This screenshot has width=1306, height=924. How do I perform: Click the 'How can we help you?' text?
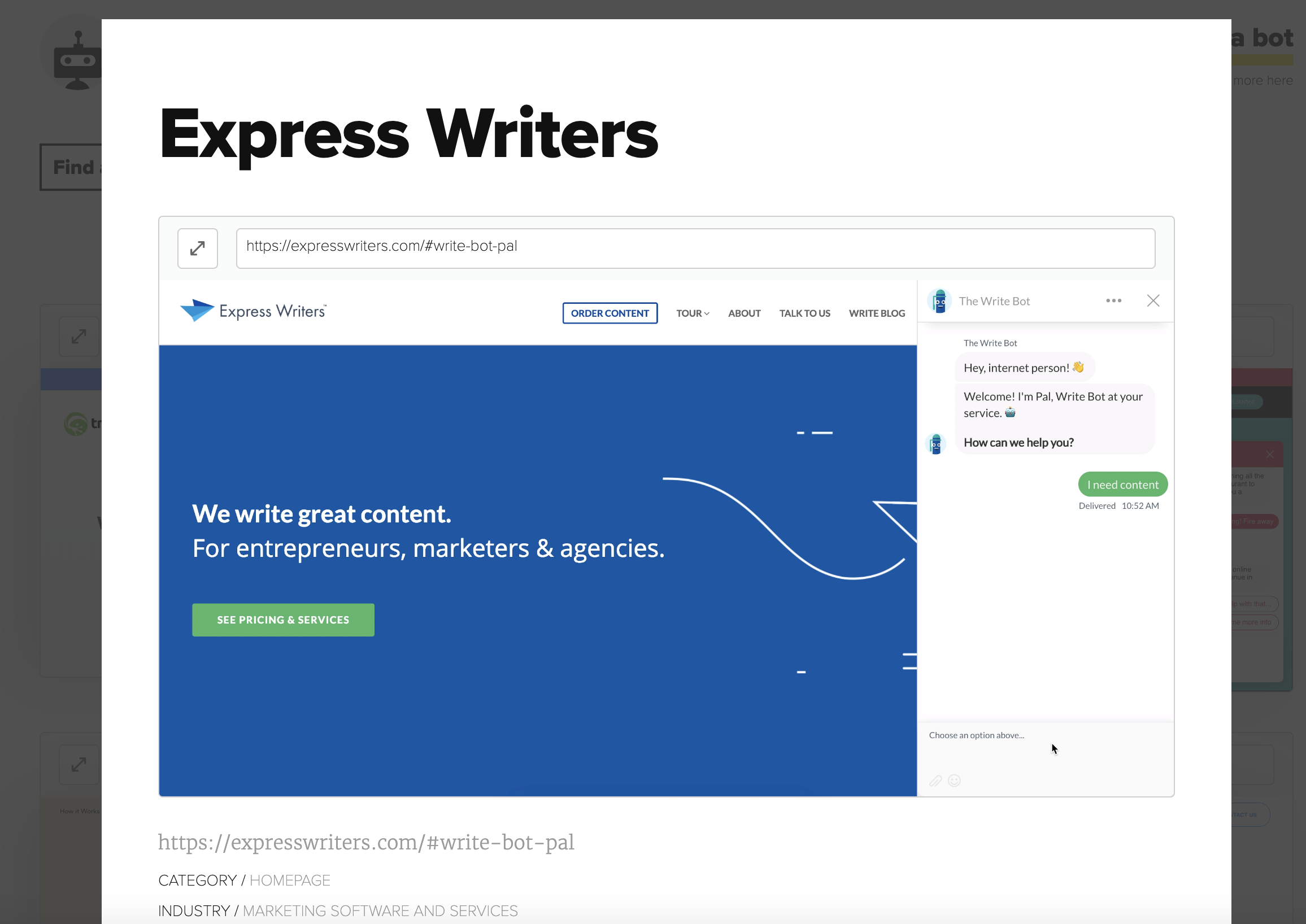[1018, 443]
